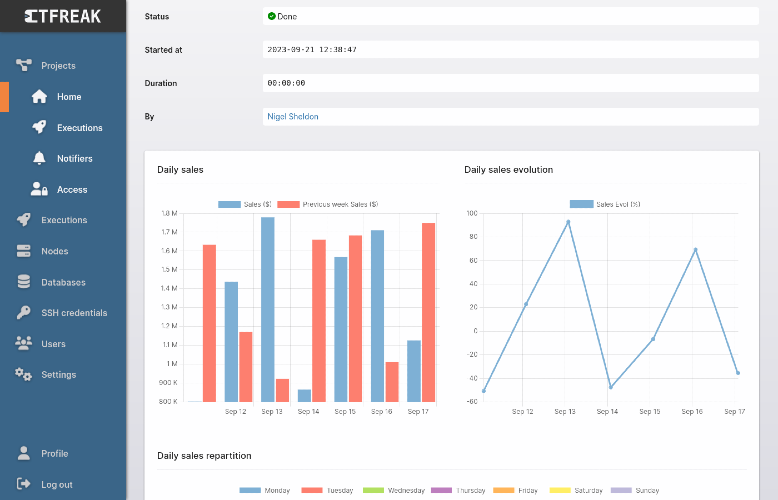Image resolution: width=778 pixels, height=500 pixels.
Task: Click the CTFREAK logo
Action: (63, 16)
